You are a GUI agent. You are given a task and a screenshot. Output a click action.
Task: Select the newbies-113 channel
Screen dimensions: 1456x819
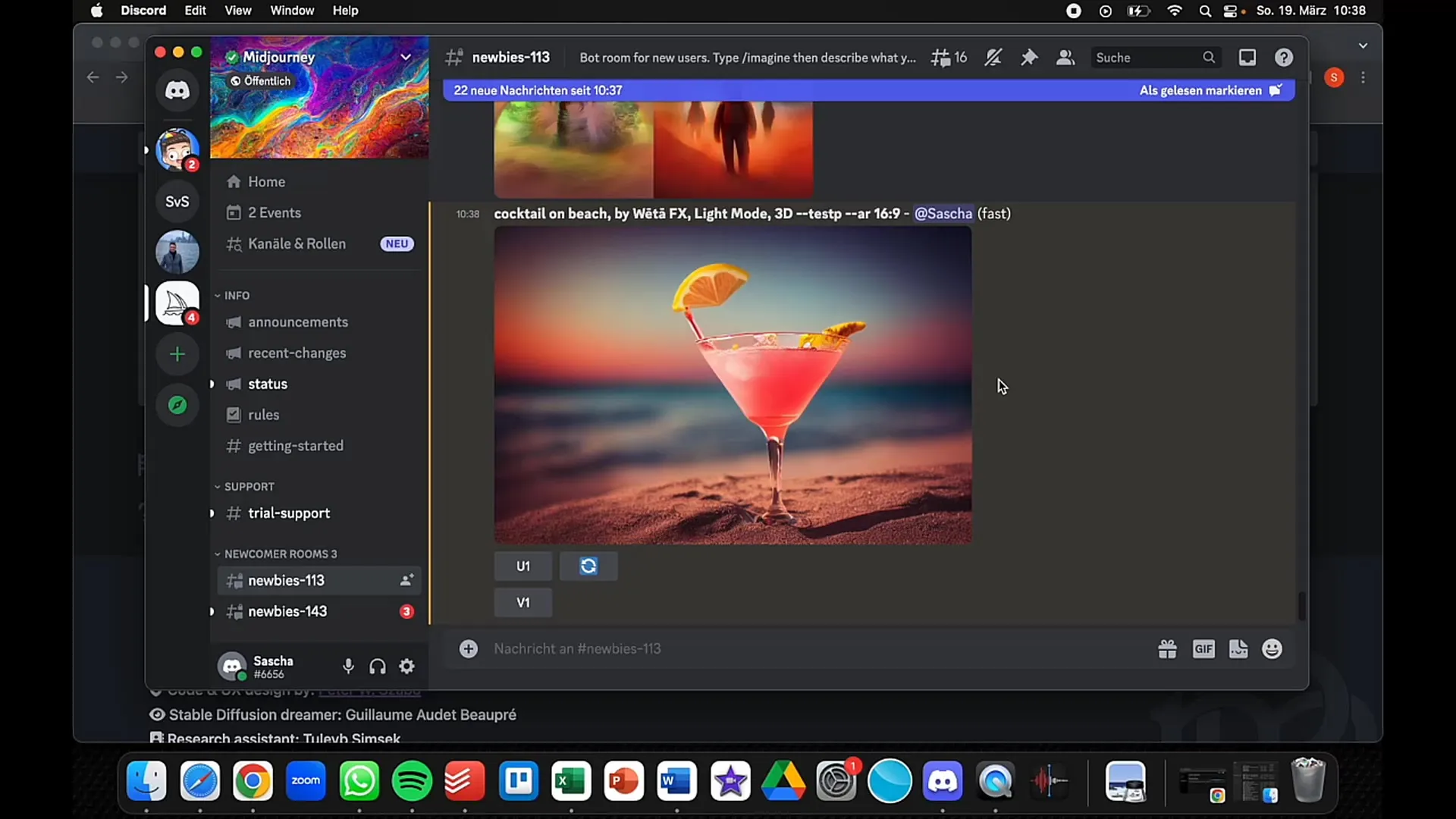319,581
